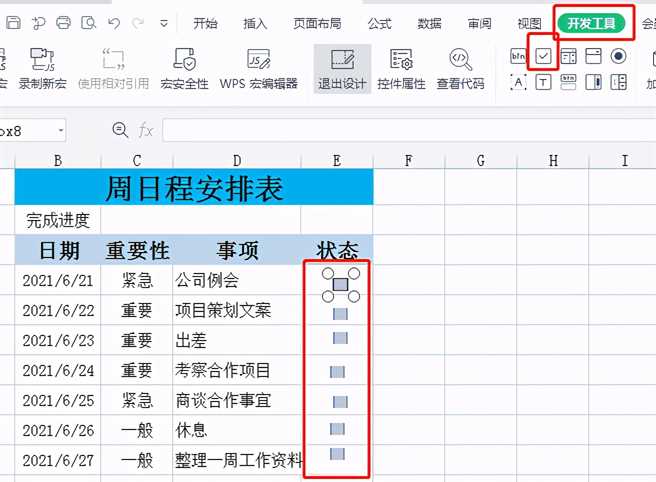Viewport: 656px width, 482px height.
Task: Click checkbox in 项目策划文案 row
Action: click(340, 314)
